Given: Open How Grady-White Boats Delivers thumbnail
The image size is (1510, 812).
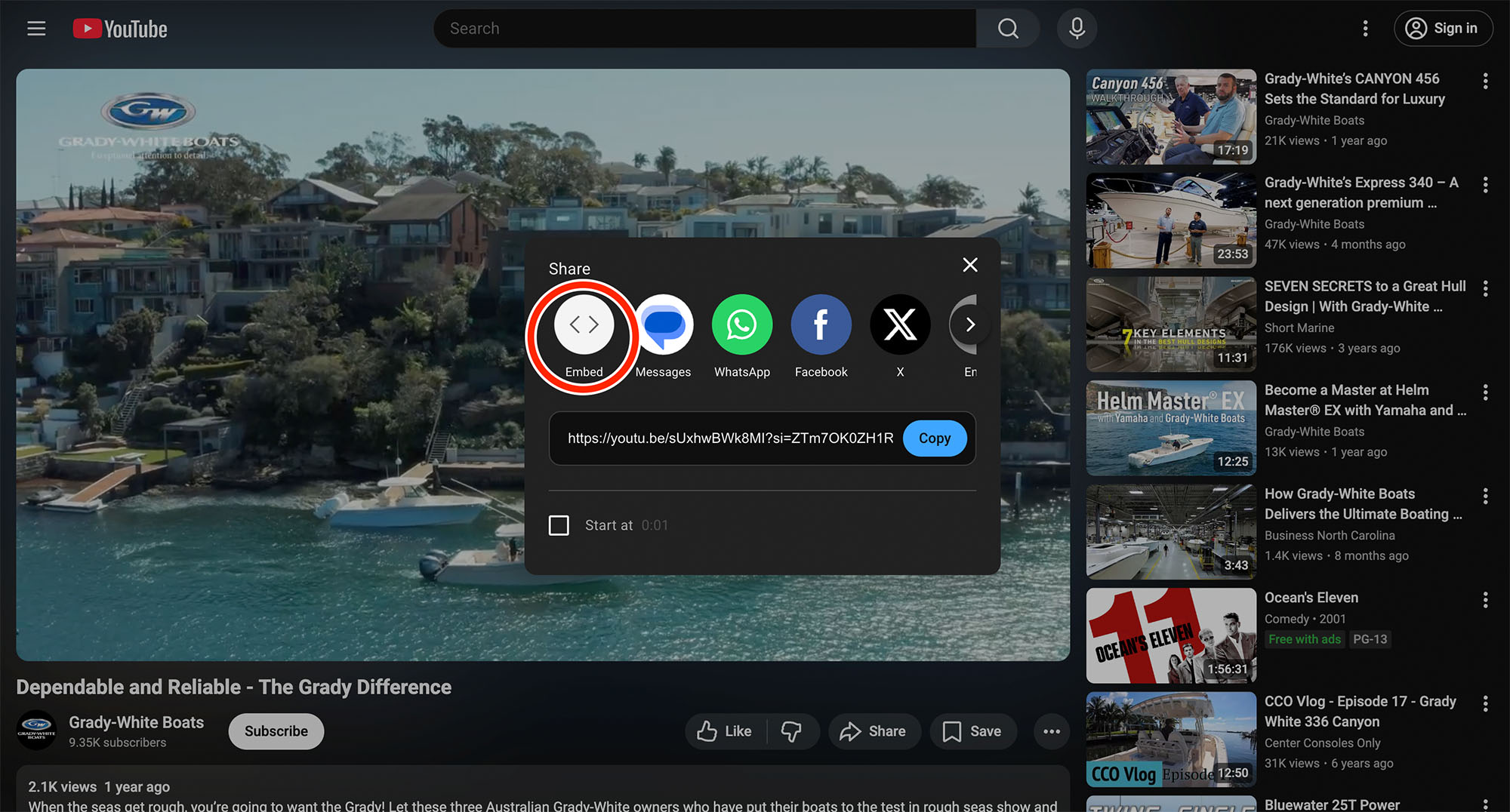Looking at the screenshot, I should coord(1171,532).
